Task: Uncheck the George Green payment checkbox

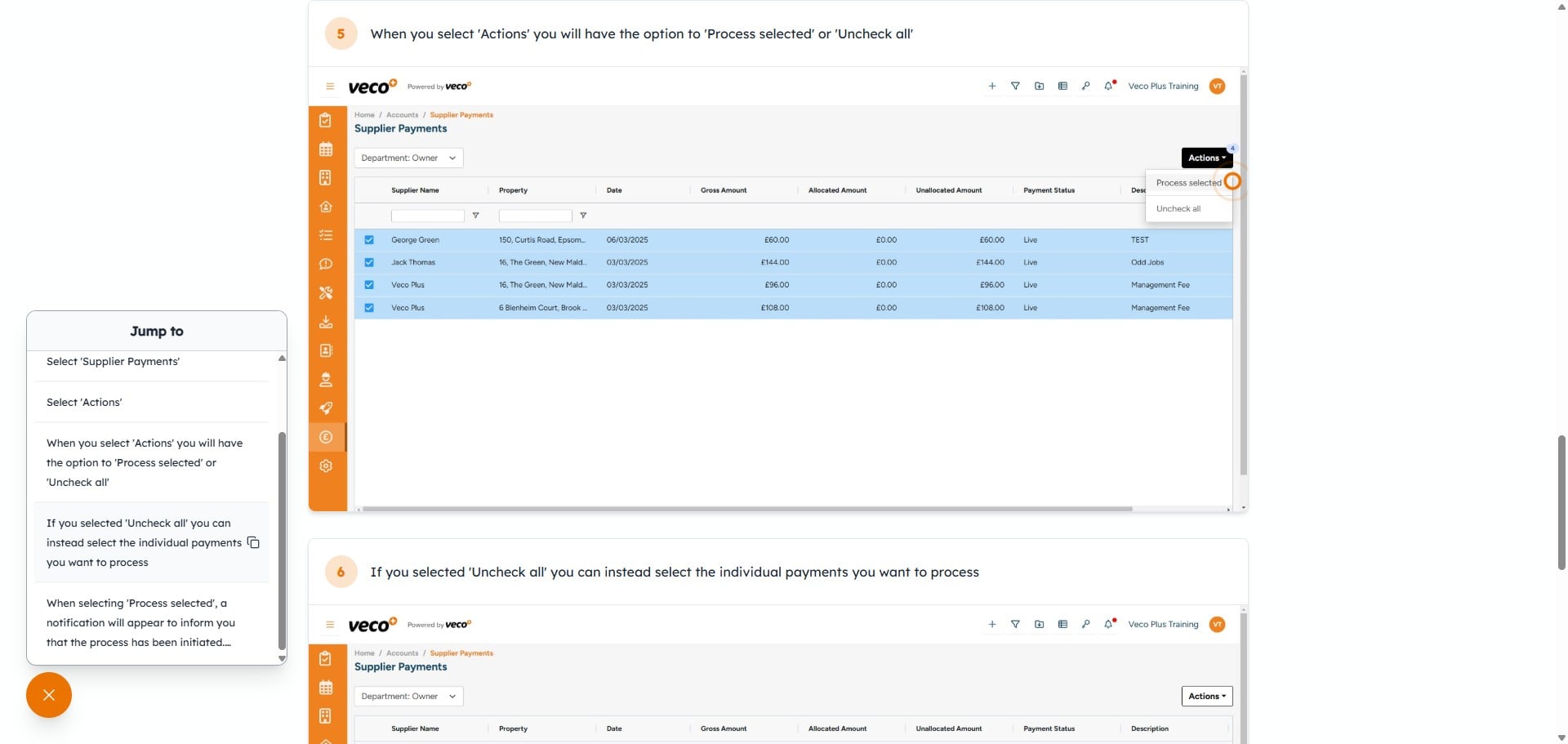Action: [369, 240]
